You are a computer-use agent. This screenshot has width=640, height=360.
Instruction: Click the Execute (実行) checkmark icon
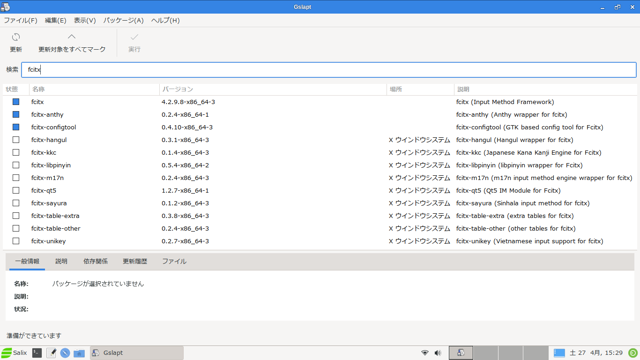(134, 37)
